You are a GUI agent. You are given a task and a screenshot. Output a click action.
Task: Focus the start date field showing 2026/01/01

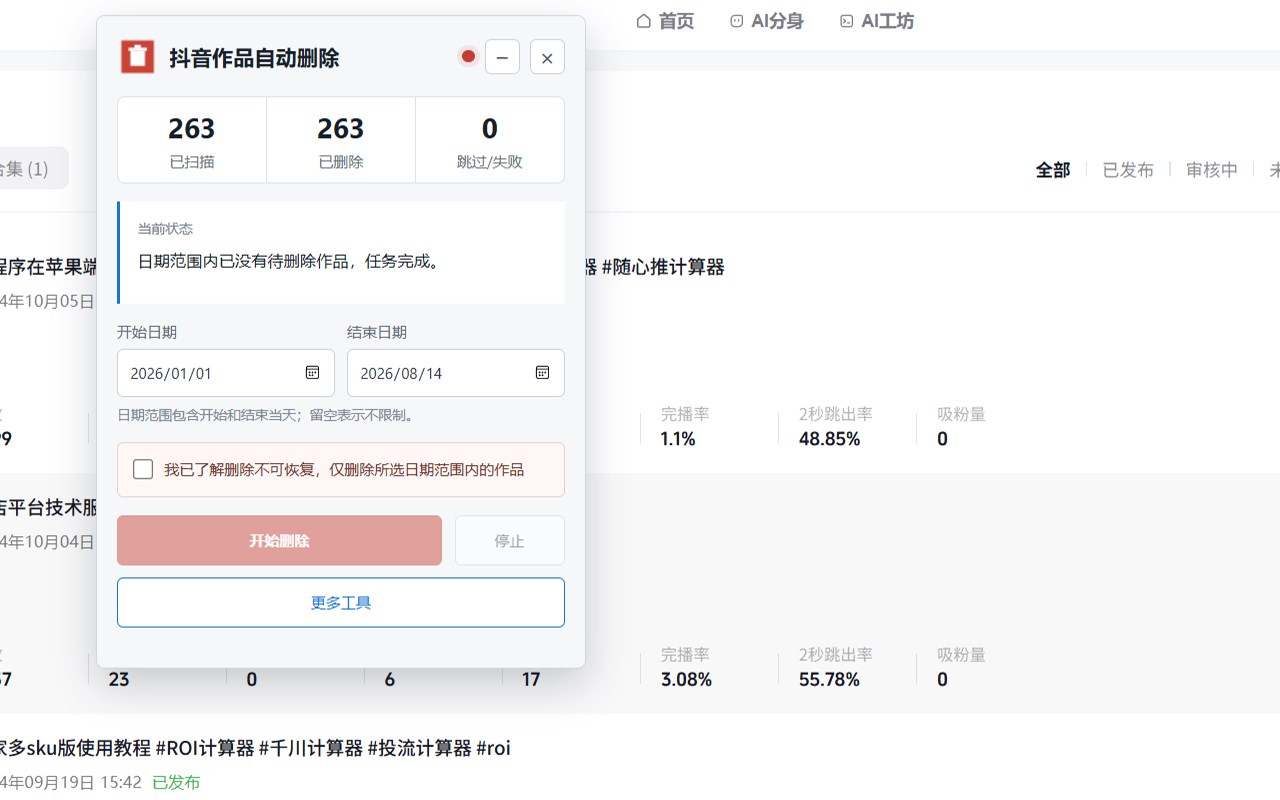pos(225,373)
